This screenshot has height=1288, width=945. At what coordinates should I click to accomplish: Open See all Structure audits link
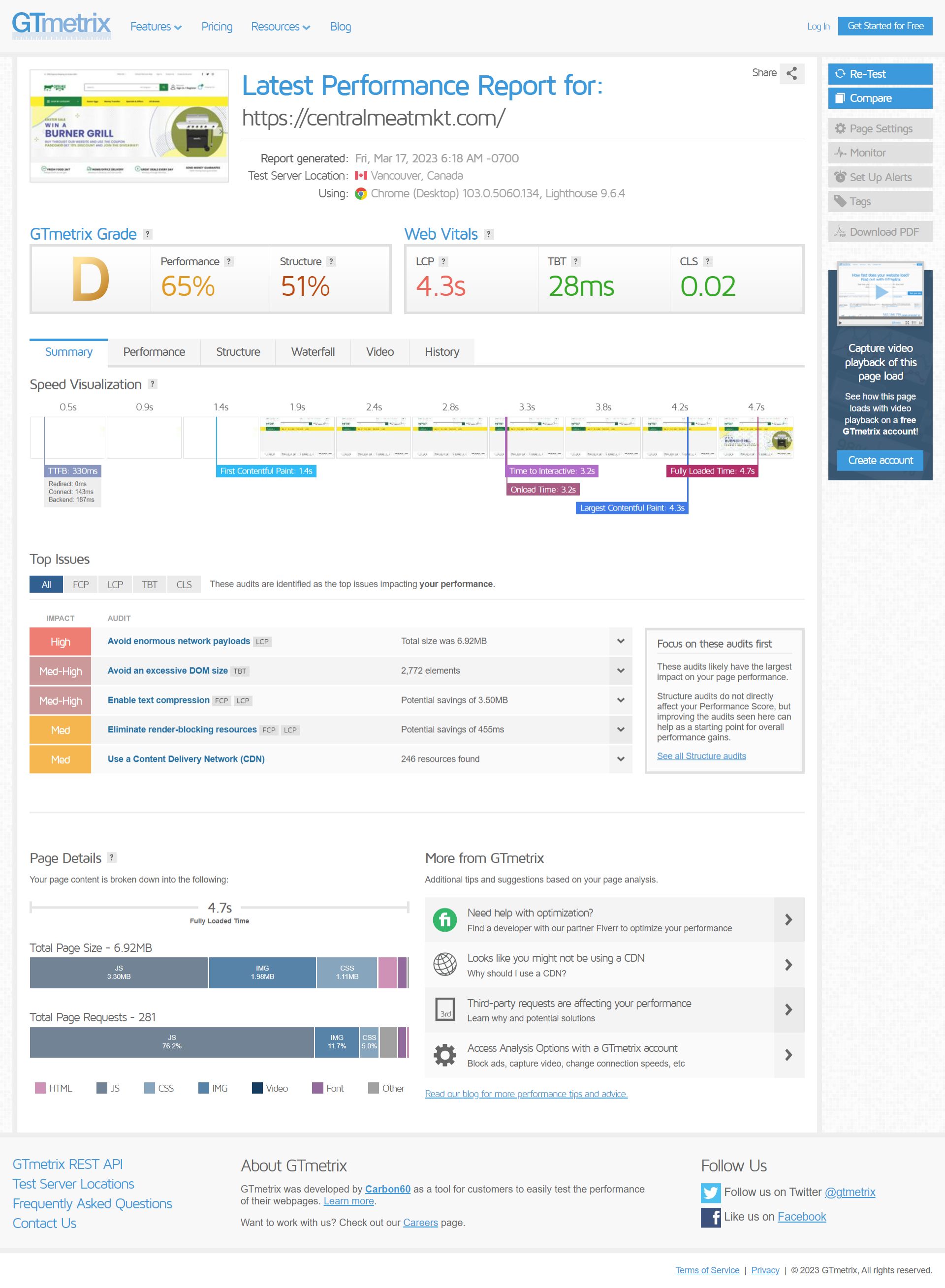tap(701, 756)
